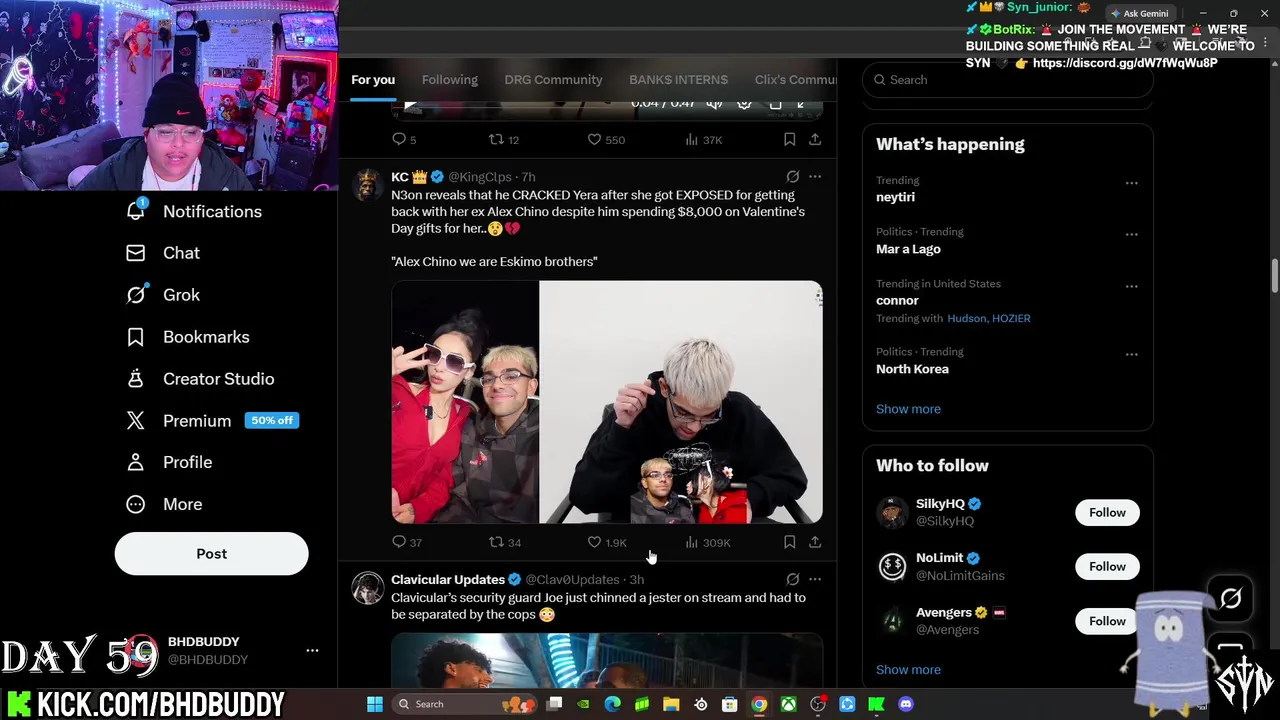The height and width of the screenshot is (720, 1280).
Task: Open the floating Grok button
Action: pyautogui.click(x=1231, y=598)
